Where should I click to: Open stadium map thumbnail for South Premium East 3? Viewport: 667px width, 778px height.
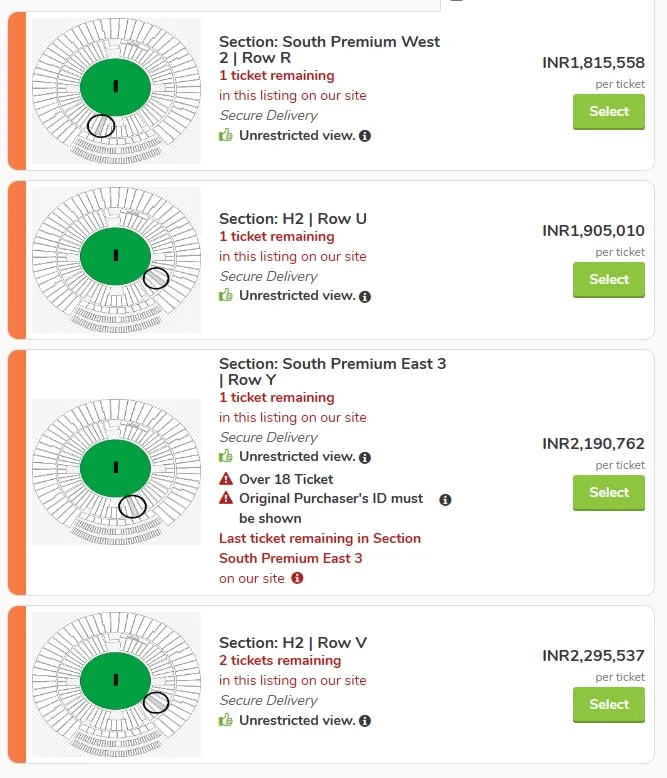coord(117,472)
